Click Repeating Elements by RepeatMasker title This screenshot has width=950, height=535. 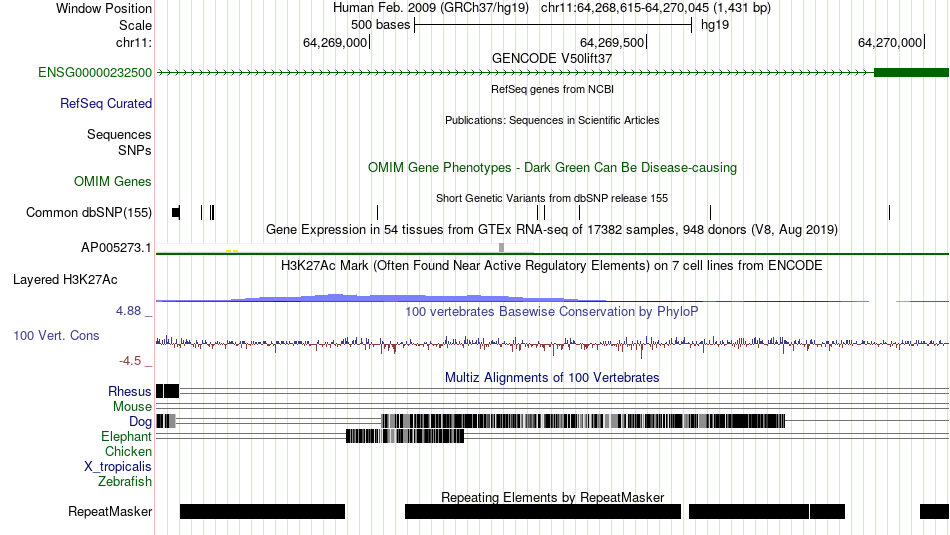tap(553, 497)
